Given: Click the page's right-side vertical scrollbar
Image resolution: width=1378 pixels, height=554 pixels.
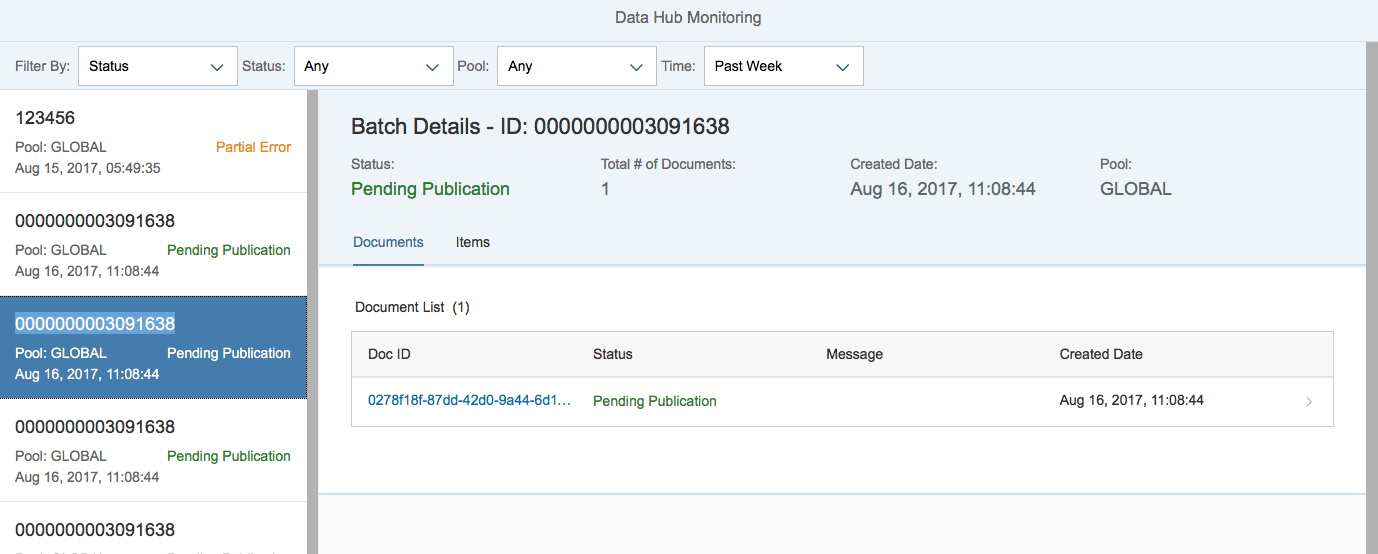Looking at the screenshot, I should point(1372,298).
